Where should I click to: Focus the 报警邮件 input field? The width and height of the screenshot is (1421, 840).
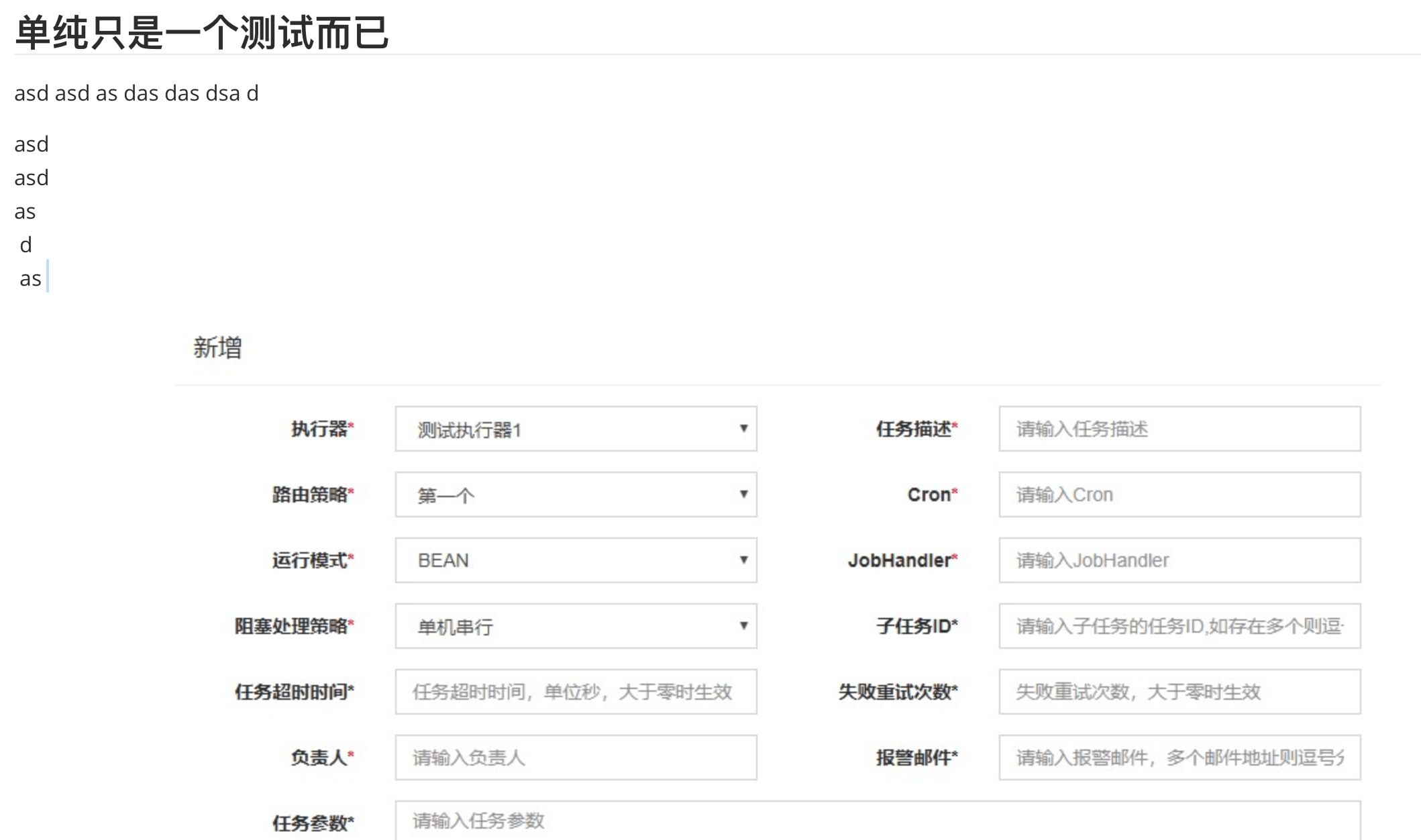click(x=1179, y=757)
